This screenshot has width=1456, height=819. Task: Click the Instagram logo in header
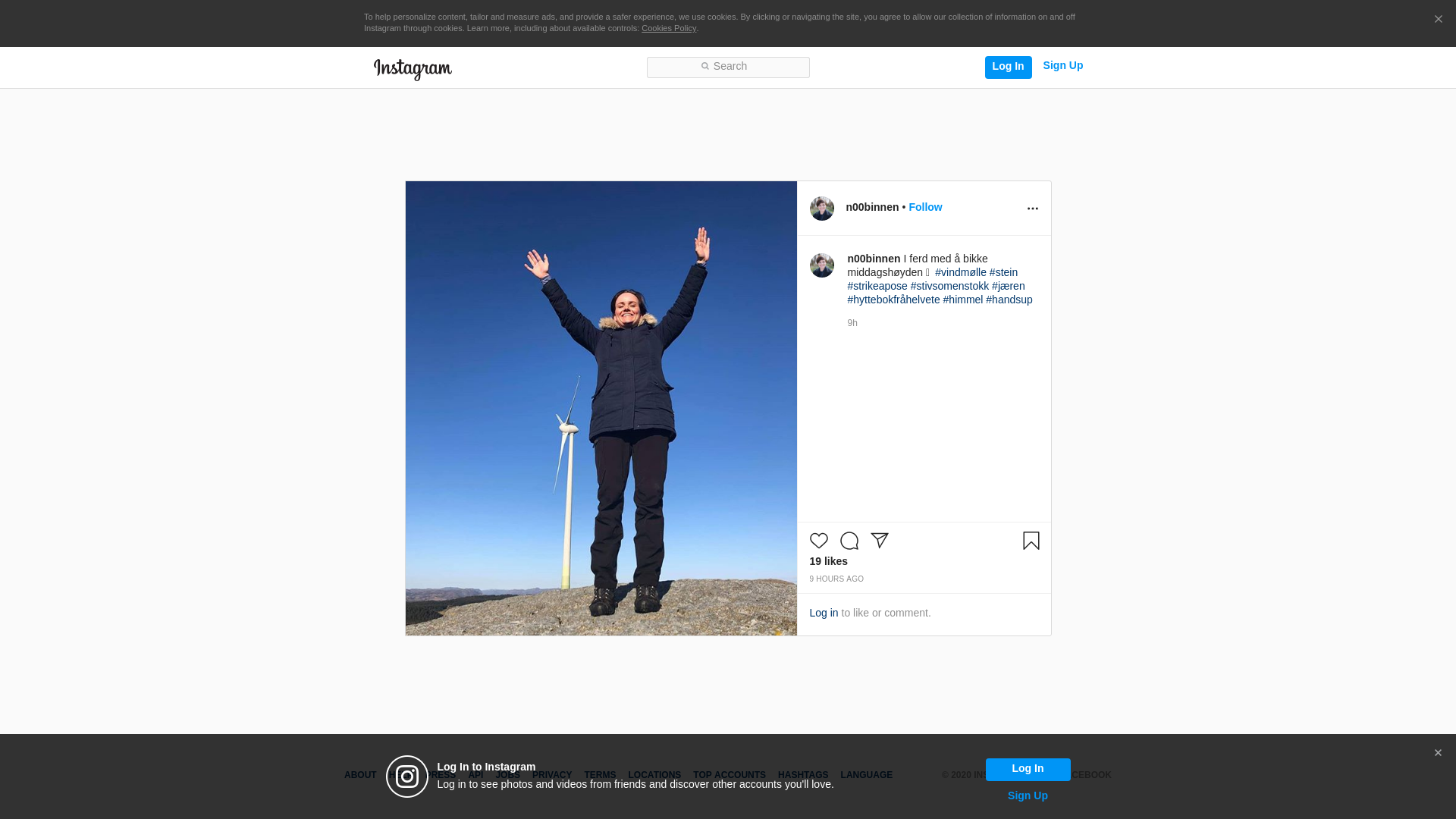pos(413,69)
